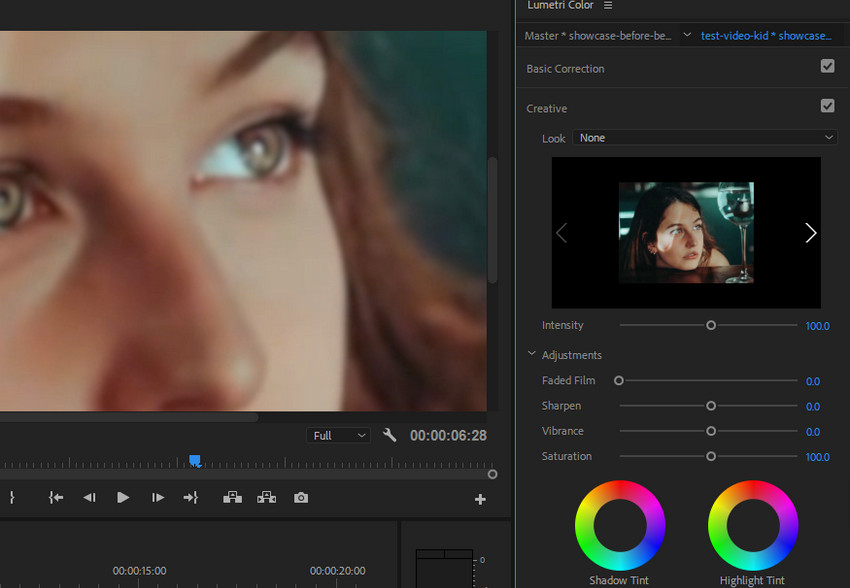850x588 pixels.
Task: Select the Export Frame camera icon
Action: [x=300, y=497]
